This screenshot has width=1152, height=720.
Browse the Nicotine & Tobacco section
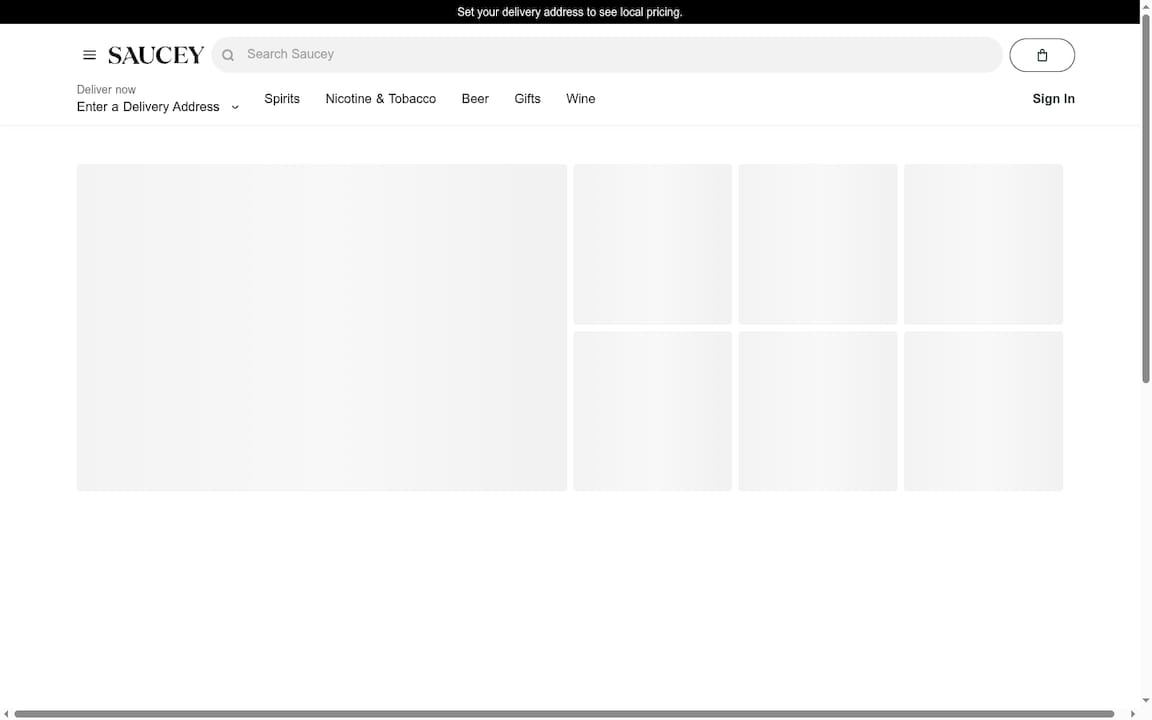pyautogui.click(x=380, y=98)
